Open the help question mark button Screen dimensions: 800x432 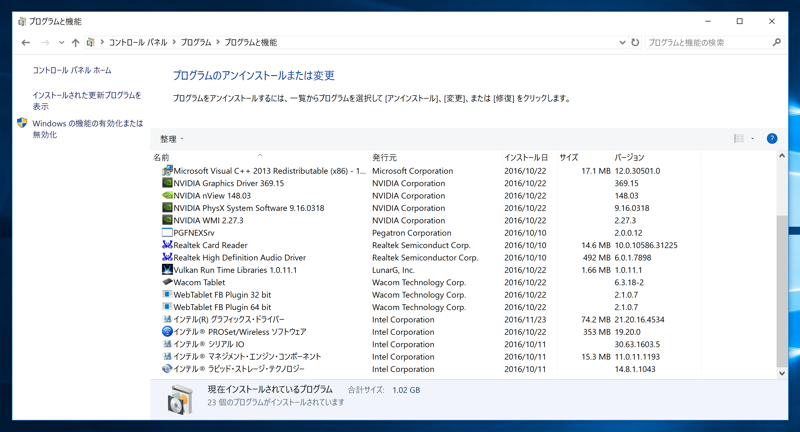pos(772,139)
